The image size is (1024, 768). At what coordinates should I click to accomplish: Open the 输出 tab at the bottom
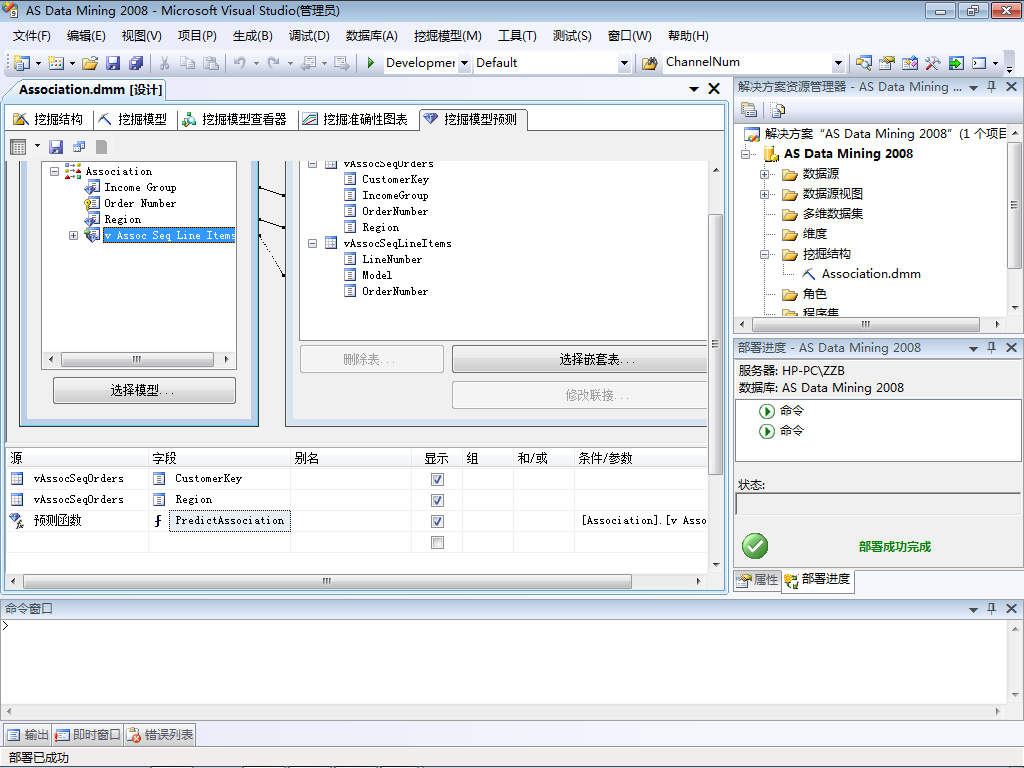coord(28,735)
